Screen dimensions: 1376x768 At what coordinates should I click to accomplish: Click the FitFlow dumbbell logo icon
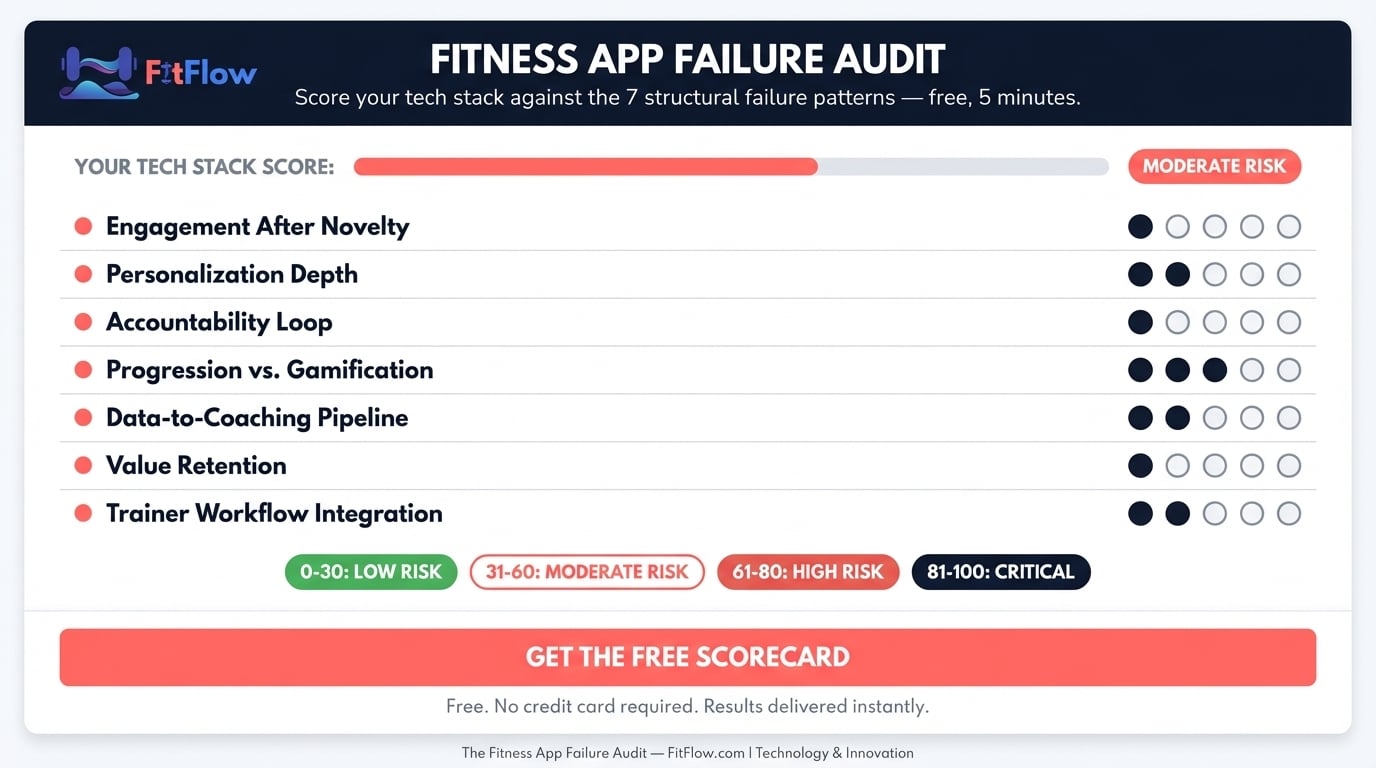click(x=98, y=72)
